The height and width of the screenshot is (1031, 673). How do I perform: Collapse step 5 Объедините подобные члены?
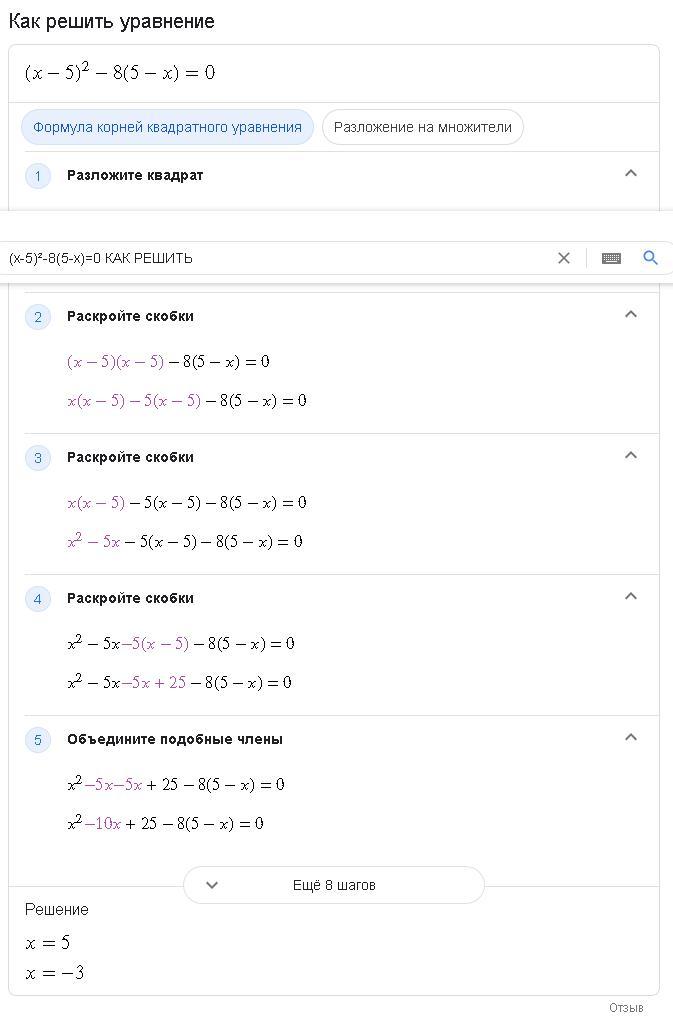(631, 737)
